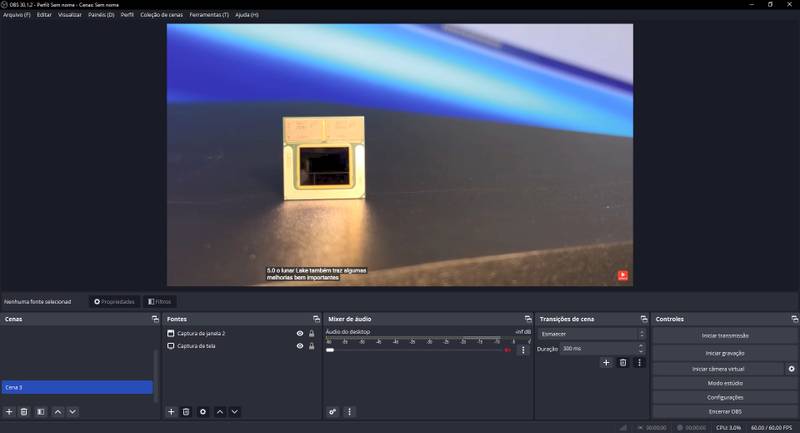The image size is (800, 433).
Task: Add a new scene transition
Action: [606, 363]
